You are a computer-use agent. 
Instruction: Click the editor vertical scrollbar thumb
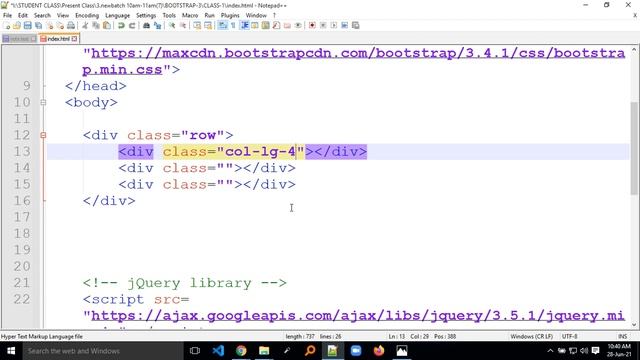point(634,149)
